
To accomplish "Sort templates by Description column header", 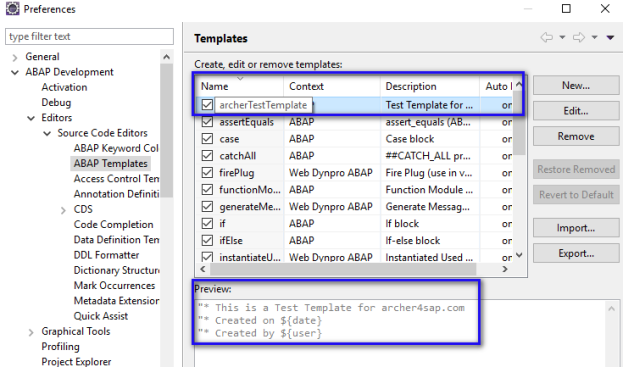I will (x=430, y=86).
